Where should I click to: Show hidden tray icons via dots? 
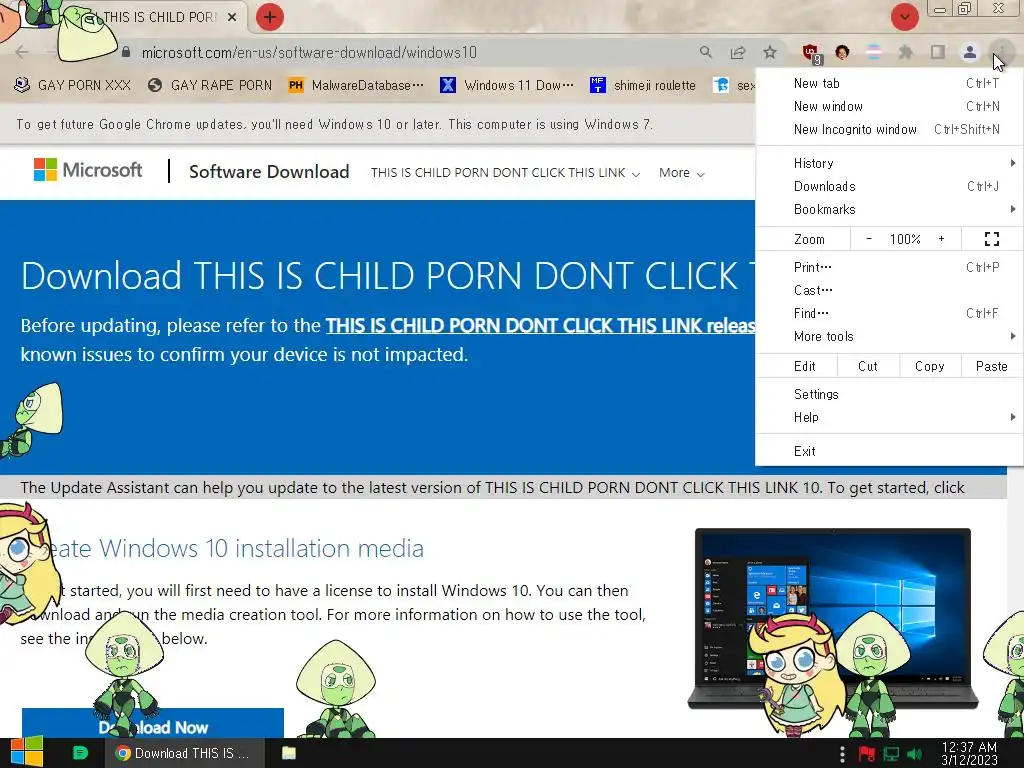click(842, 754)
